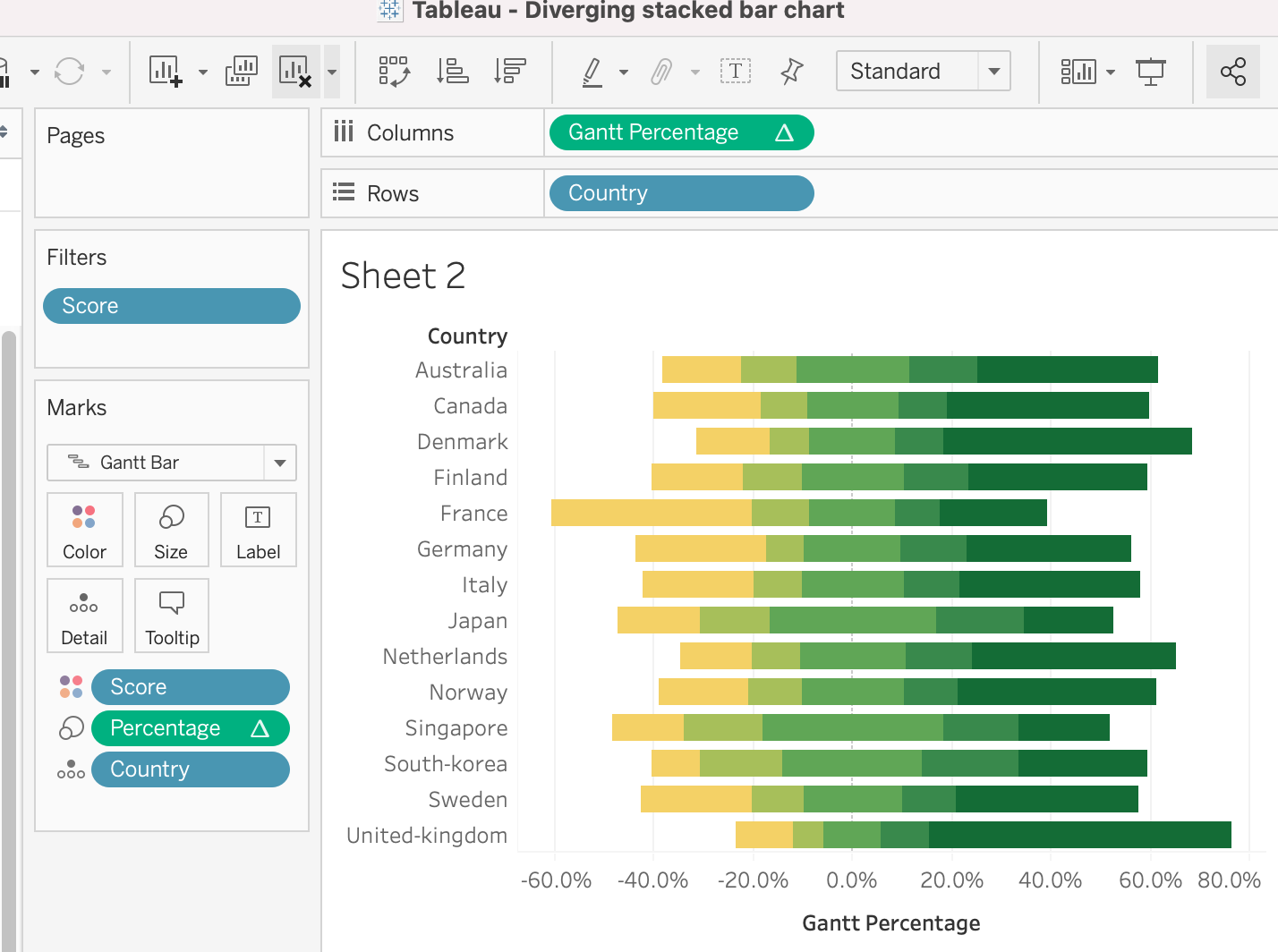Swap rows and columns
Viewport: 1278px width, 952px height.
(394, 71)
